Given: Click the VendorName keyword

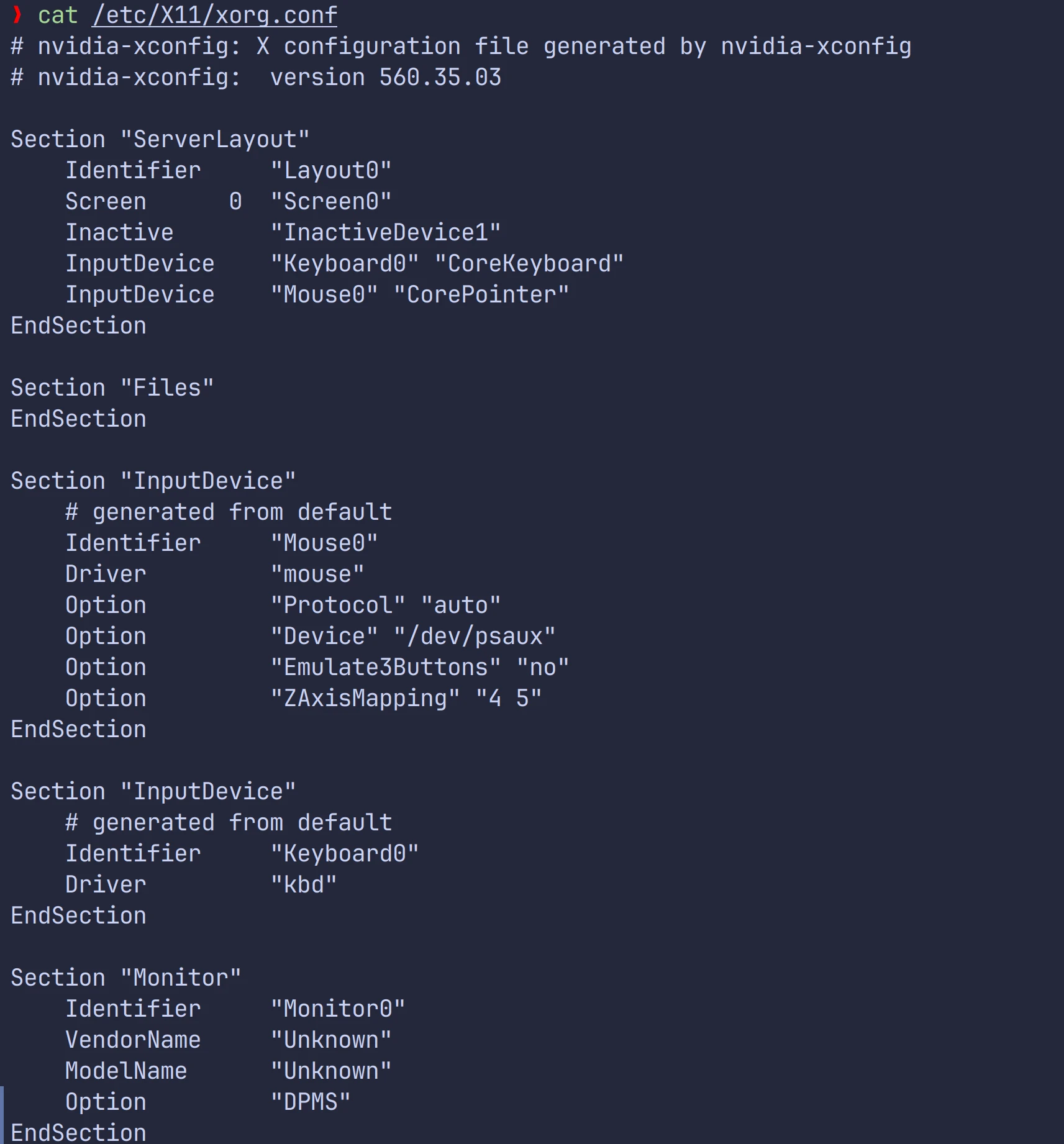Looking at the screenshot, I should [x=133, y=1040].
